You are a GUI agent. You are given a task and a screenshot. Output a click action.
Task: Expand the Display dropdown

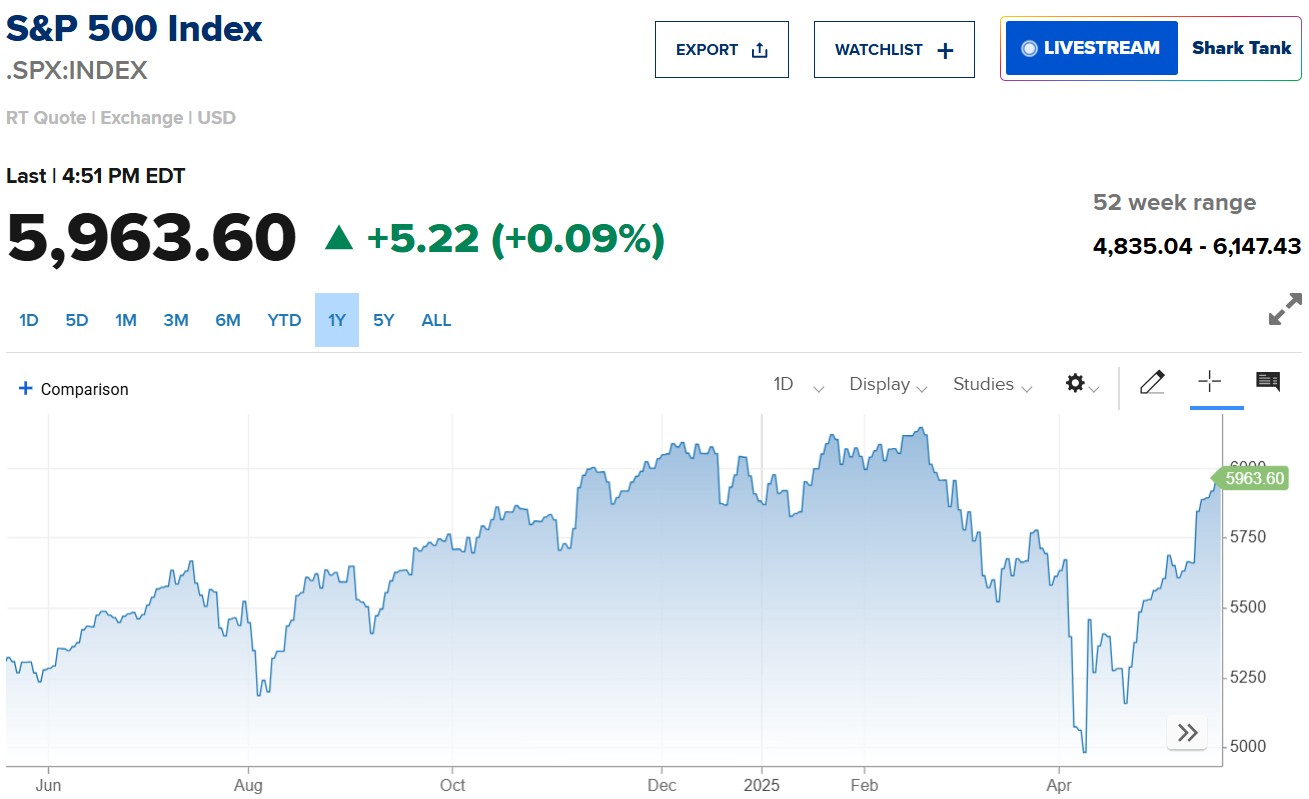[888, 385]
